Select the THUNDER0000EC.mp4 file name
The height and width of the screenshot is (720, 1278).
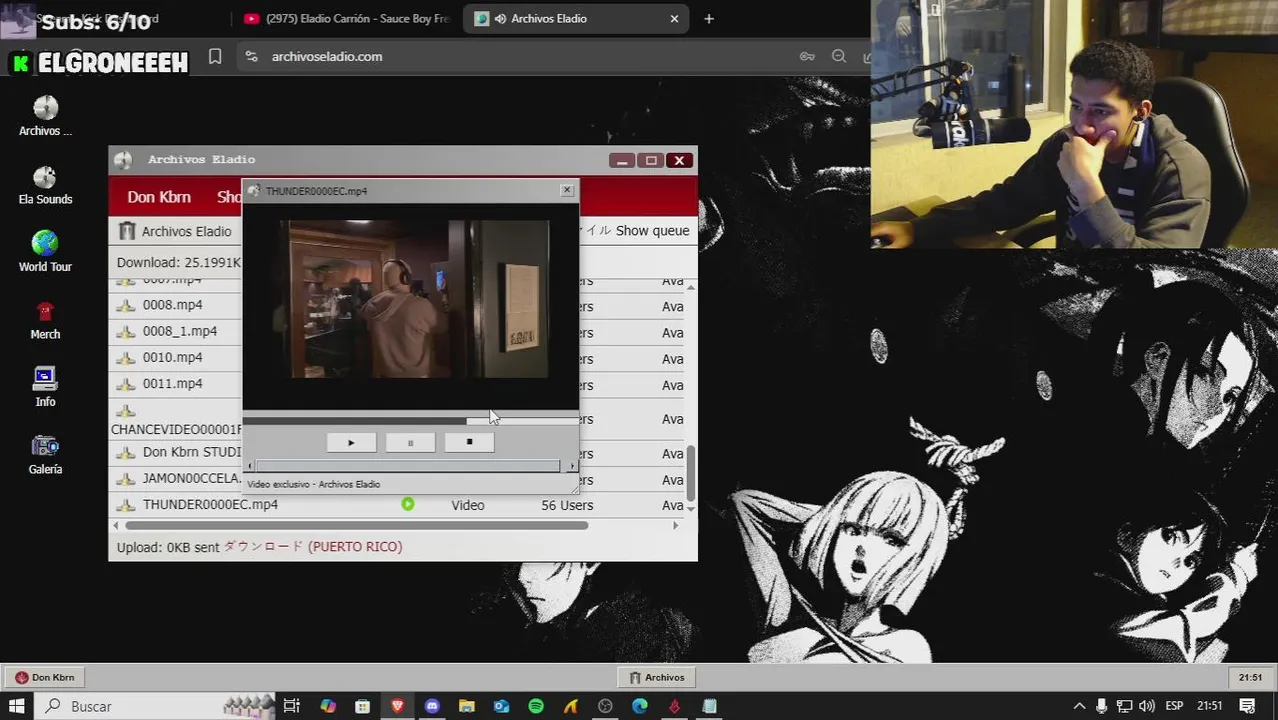[210, 505]
